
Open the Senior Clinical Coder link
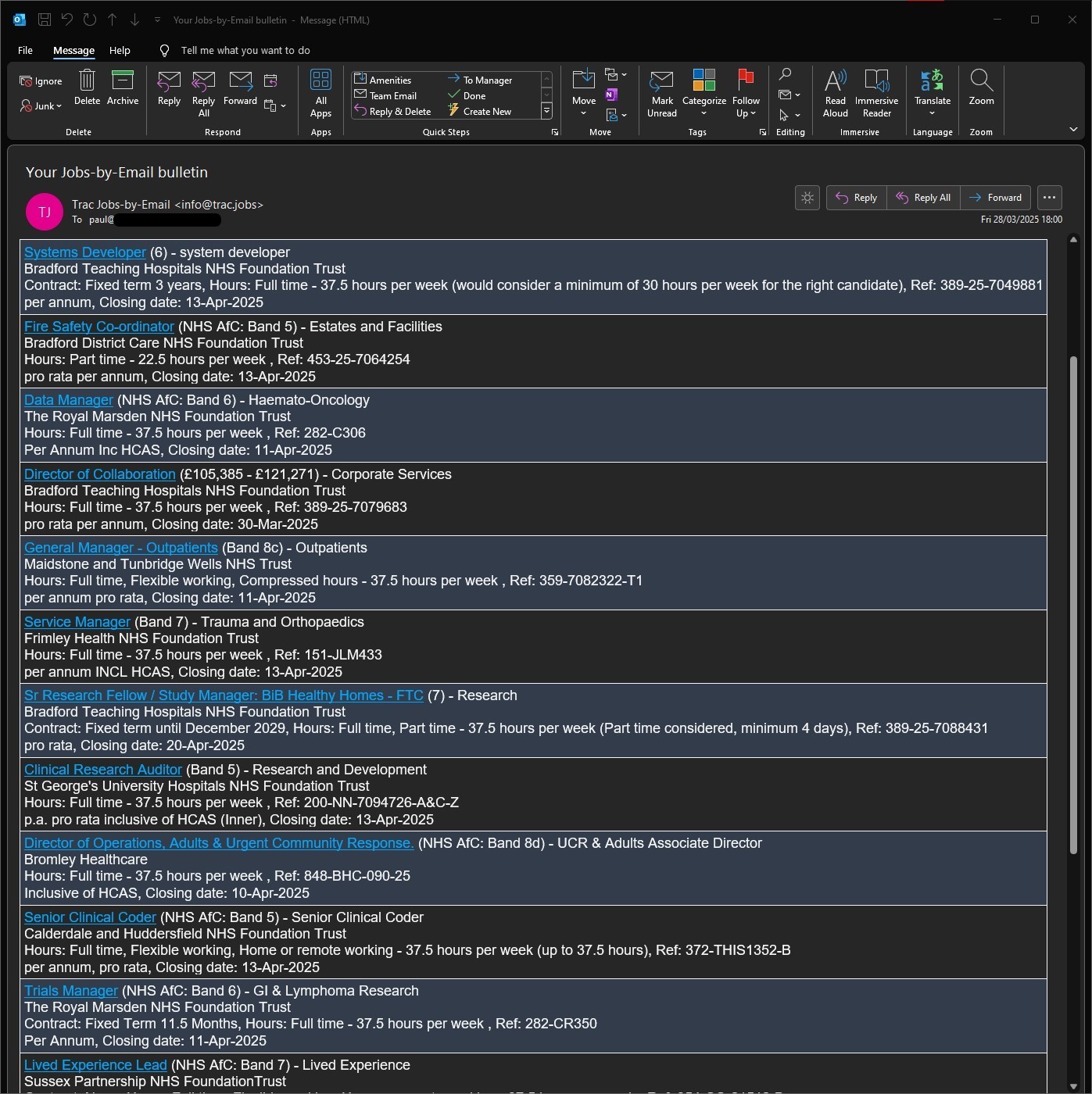click(x=90, y=917)
